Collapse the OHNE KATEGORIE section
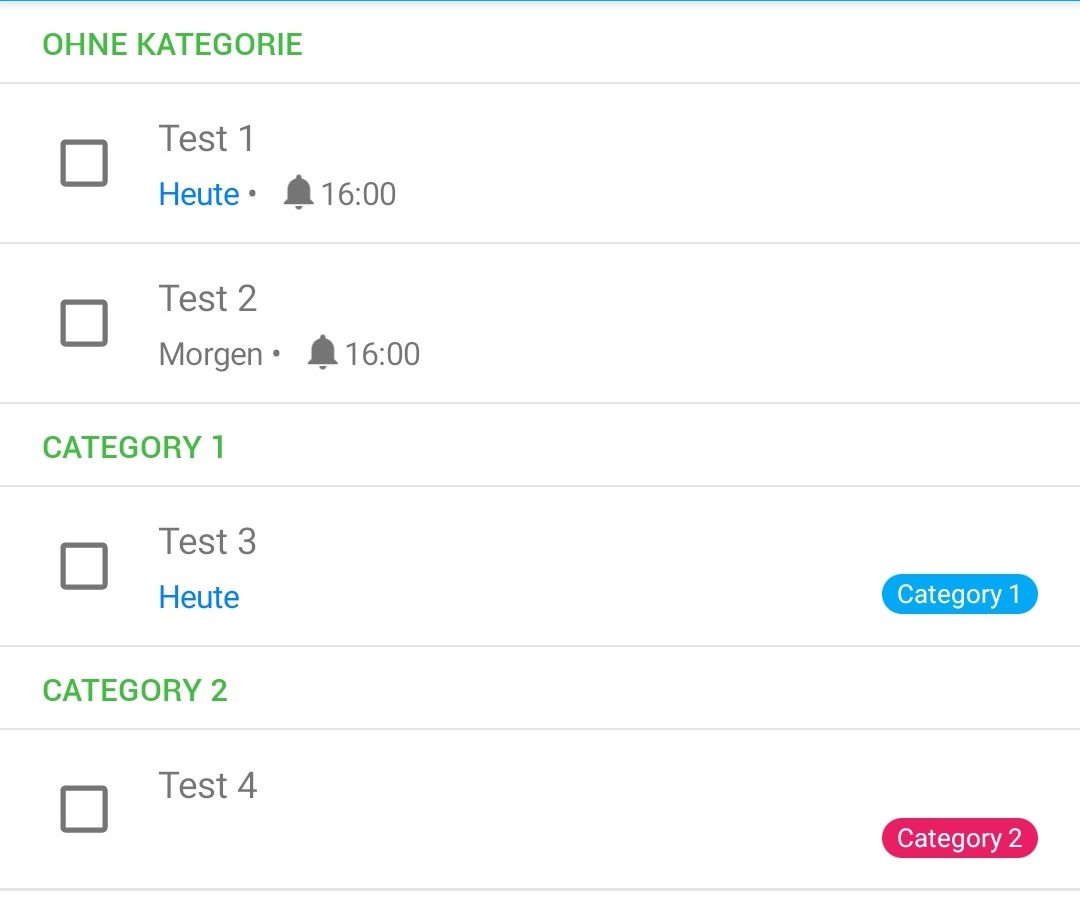This screenshot has height=916, width=1080. tap(172, 44)
